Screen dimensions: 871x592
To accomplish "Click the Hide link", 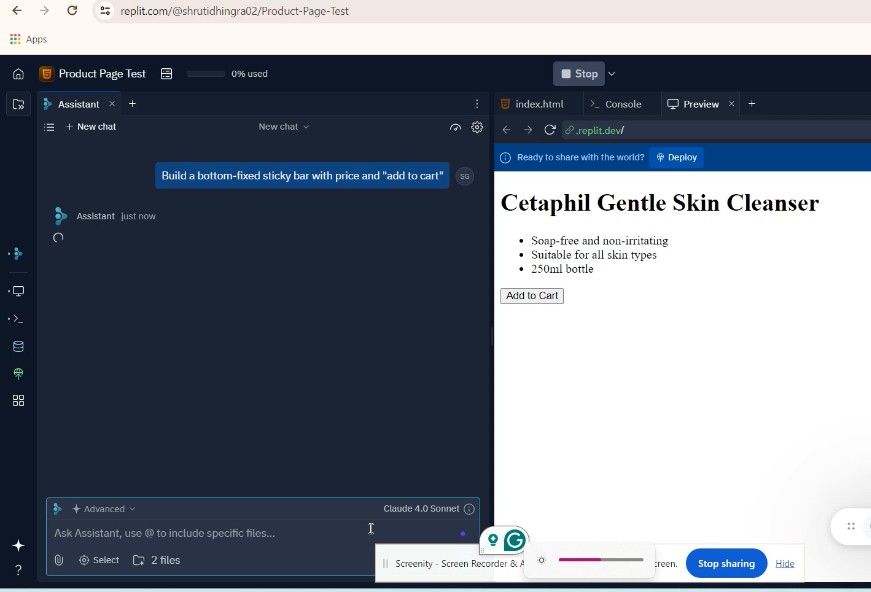I will pyautogui.click(x=784, y=563).
